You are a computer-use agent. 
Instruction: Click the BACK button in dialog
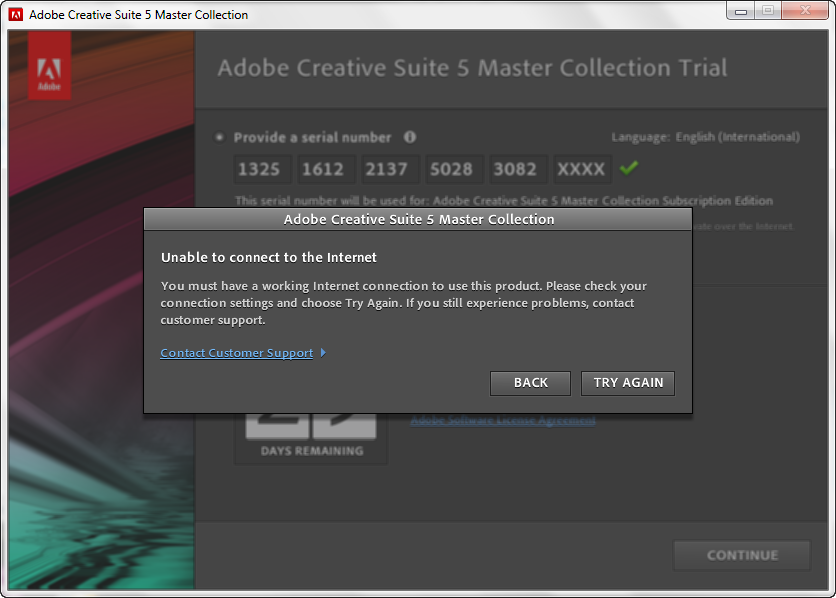530,383
